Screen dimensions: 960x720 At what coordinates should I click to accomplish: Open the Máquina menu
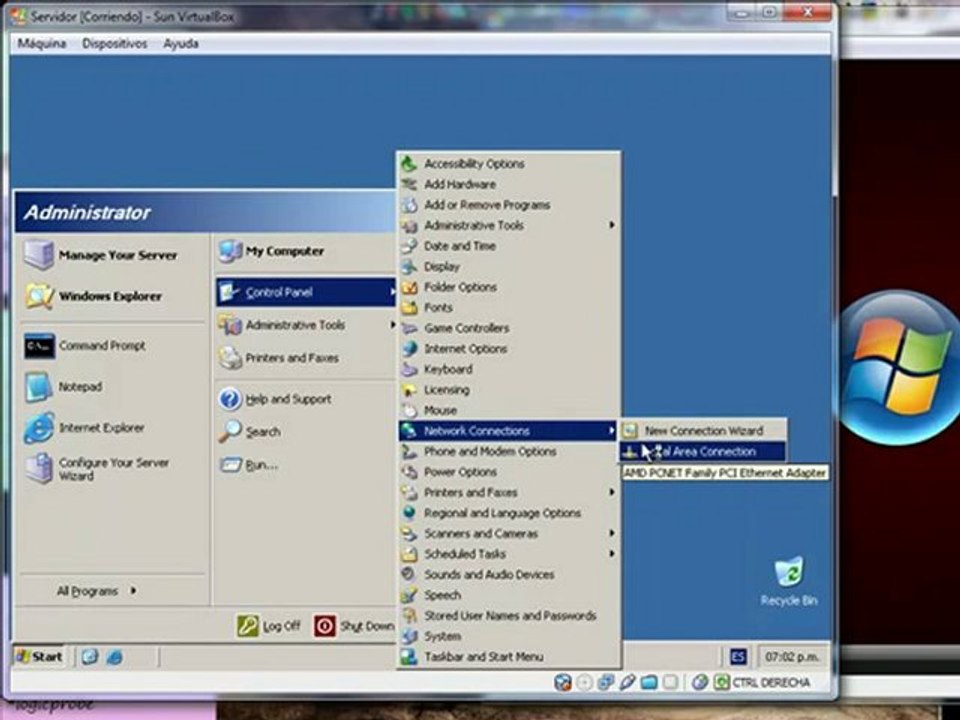[x=42, y=43]
